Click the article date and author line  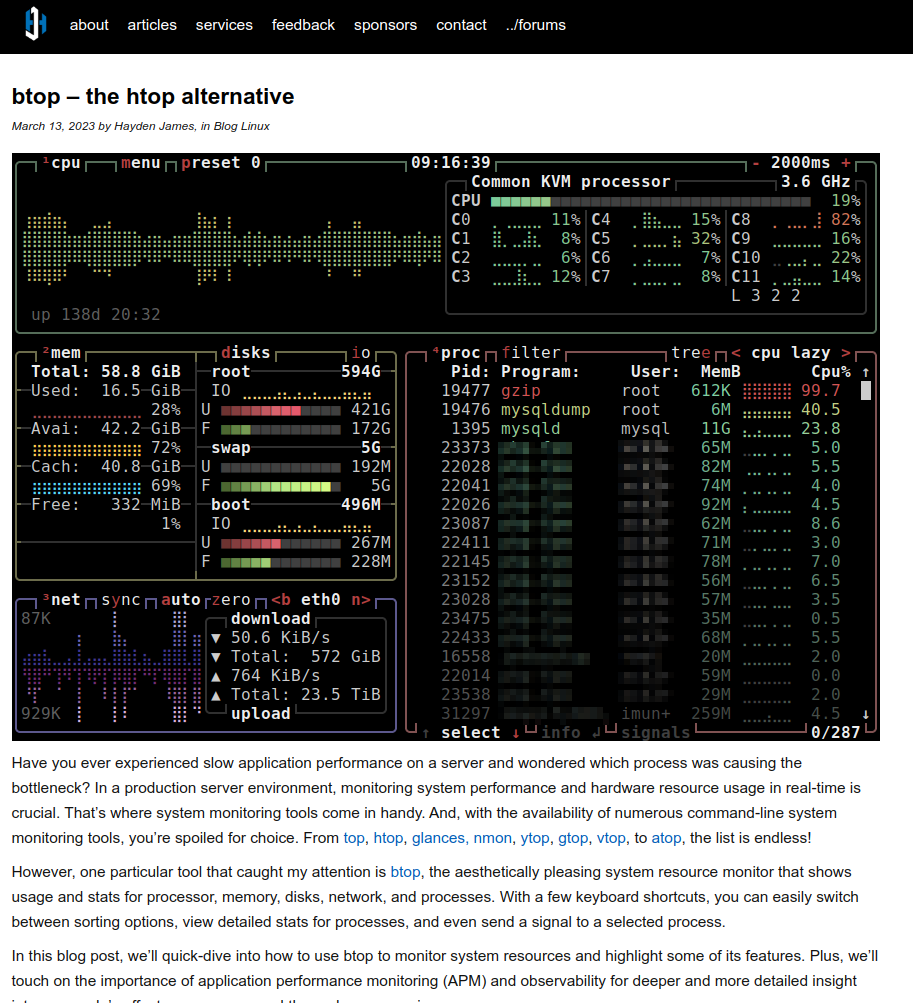(x=140, y=126)
